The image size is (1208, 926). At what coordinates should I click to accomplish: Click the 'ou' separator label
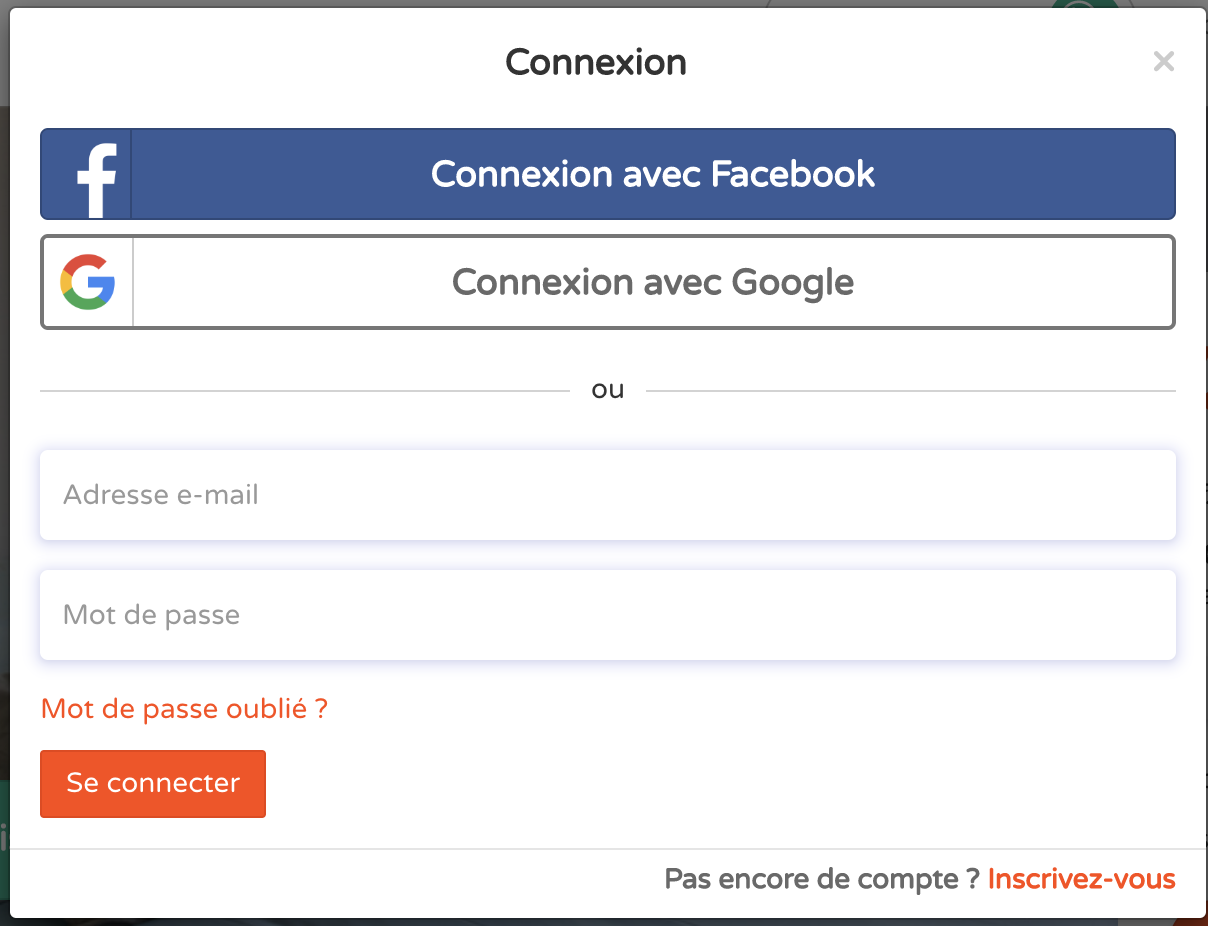(x=608, y=390)
